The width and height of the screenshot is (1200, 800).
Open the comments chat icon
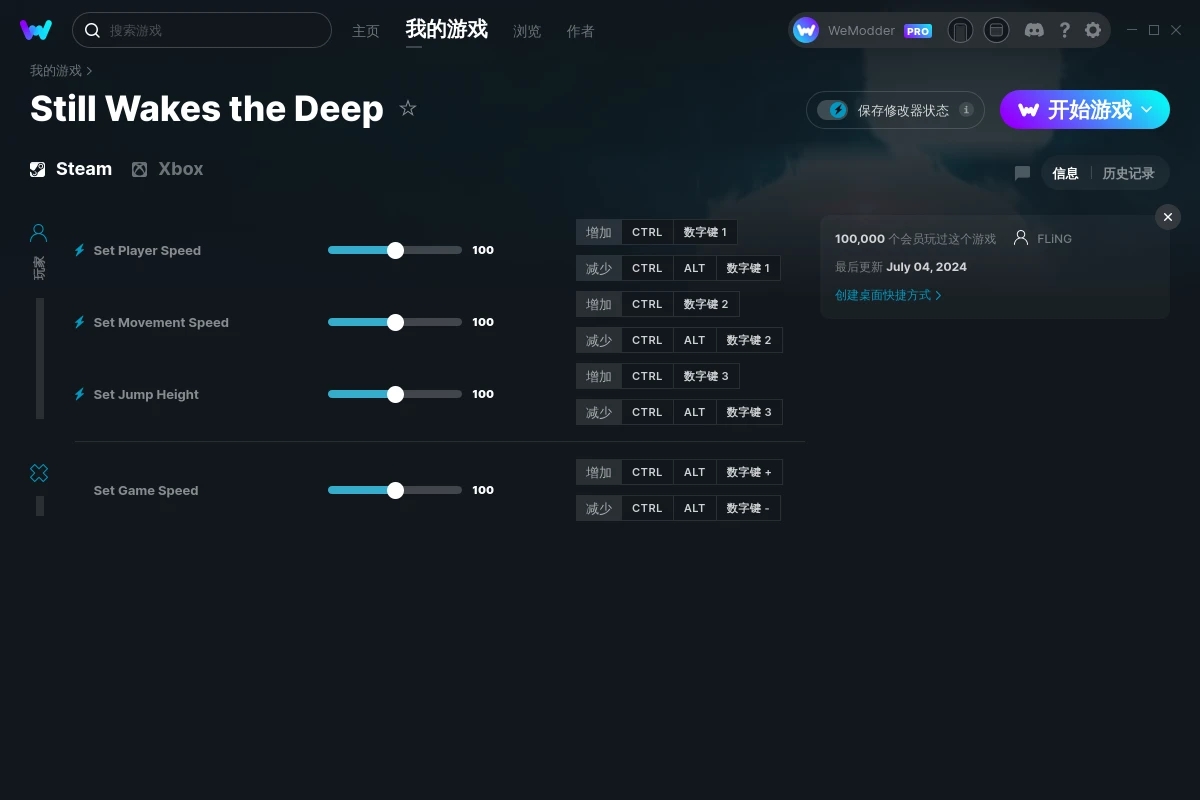point(1022,173)
